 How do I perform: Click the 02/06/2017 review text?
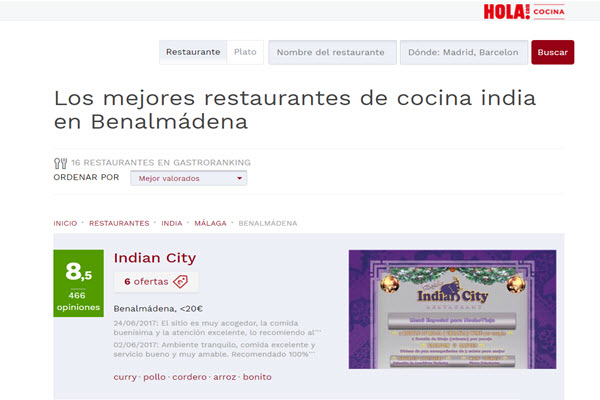[x=214, y=349]
